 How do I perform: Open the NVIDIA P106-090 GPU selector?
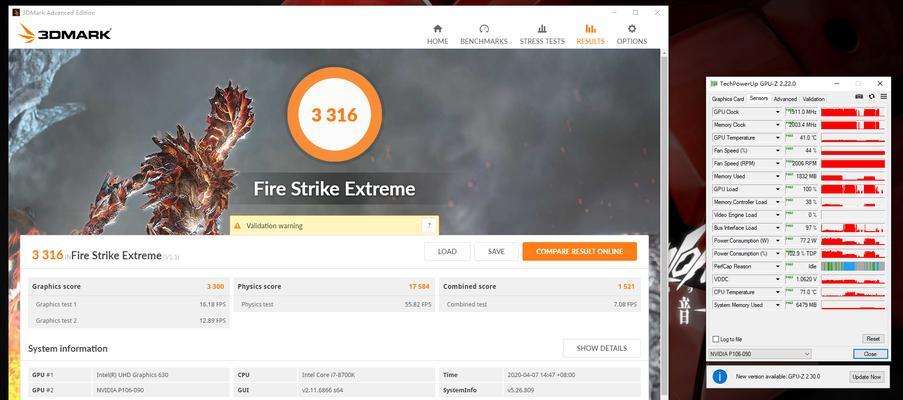click(x=760, y=354)
